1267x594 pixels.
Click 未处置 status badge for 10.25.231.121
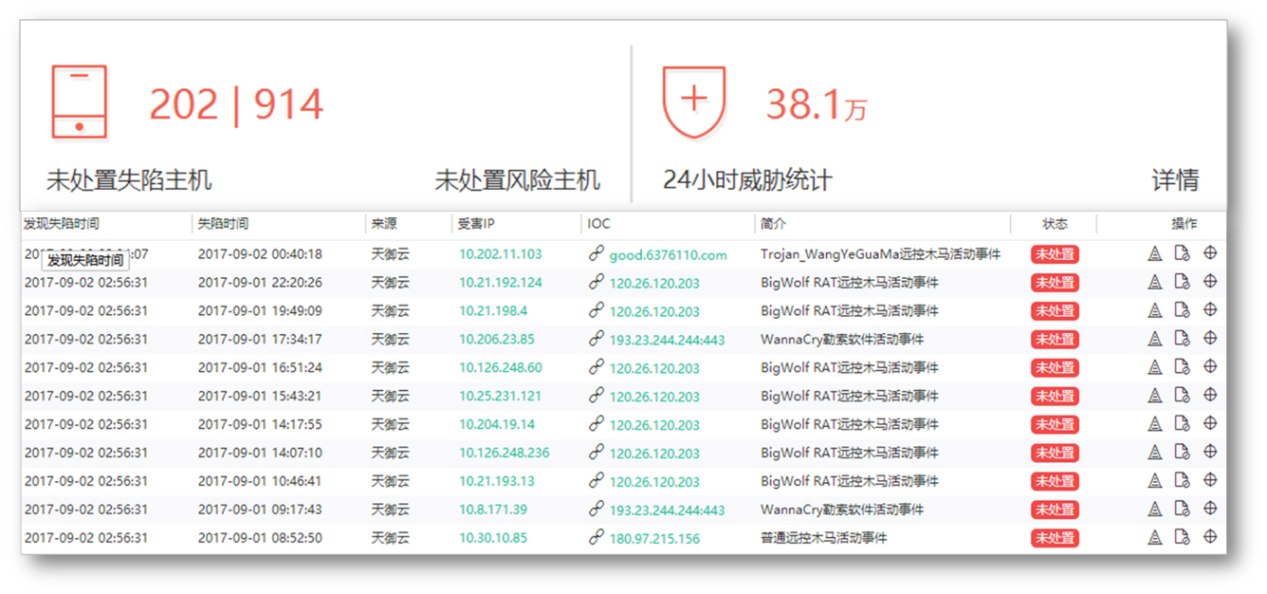(1054, 396)
